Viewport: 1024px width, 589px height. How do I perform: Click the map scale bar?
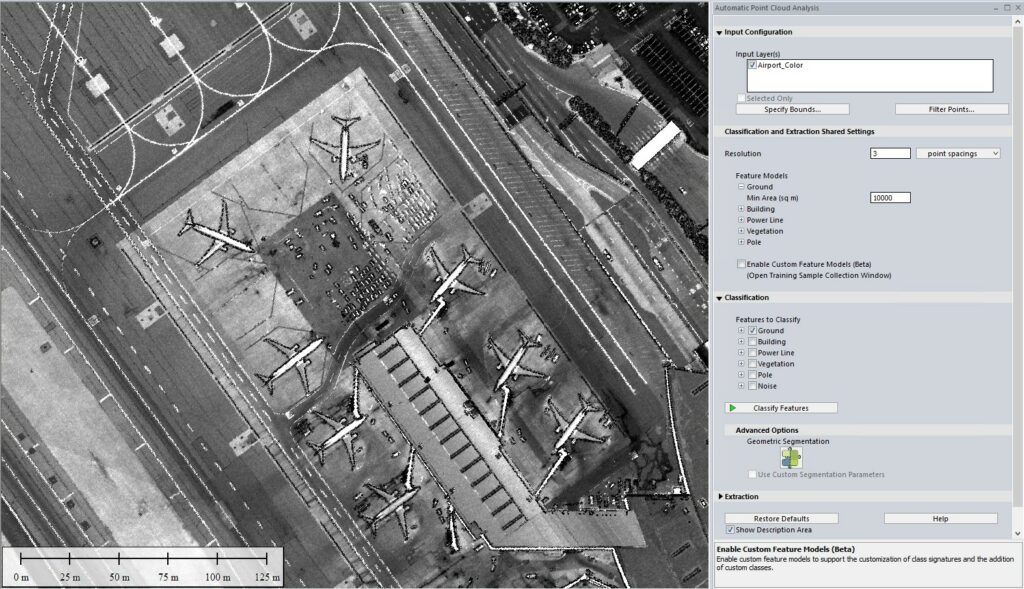(x=143, y=565)
